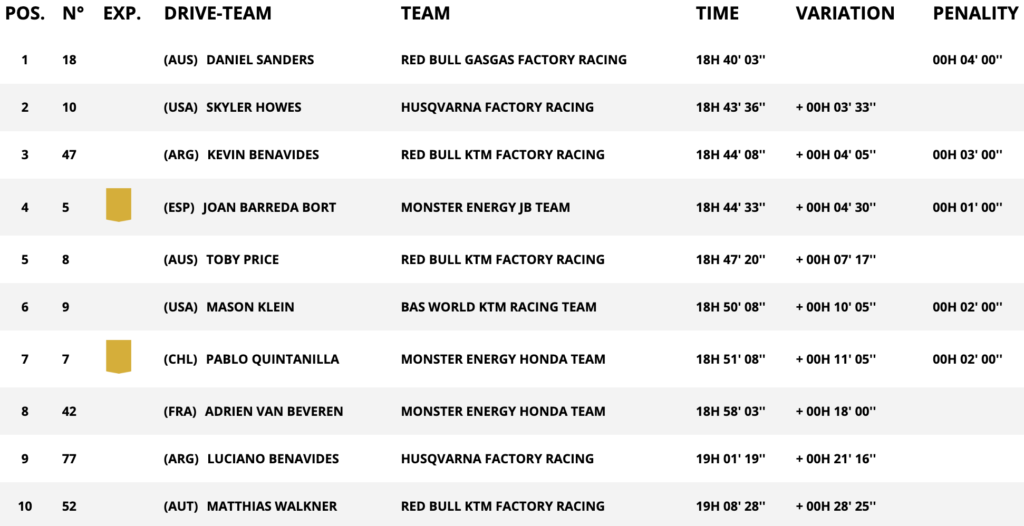Click the gold badge beside Joan Barreda Bort
This screenshot has height=526, width=1024.
(119, 204)
